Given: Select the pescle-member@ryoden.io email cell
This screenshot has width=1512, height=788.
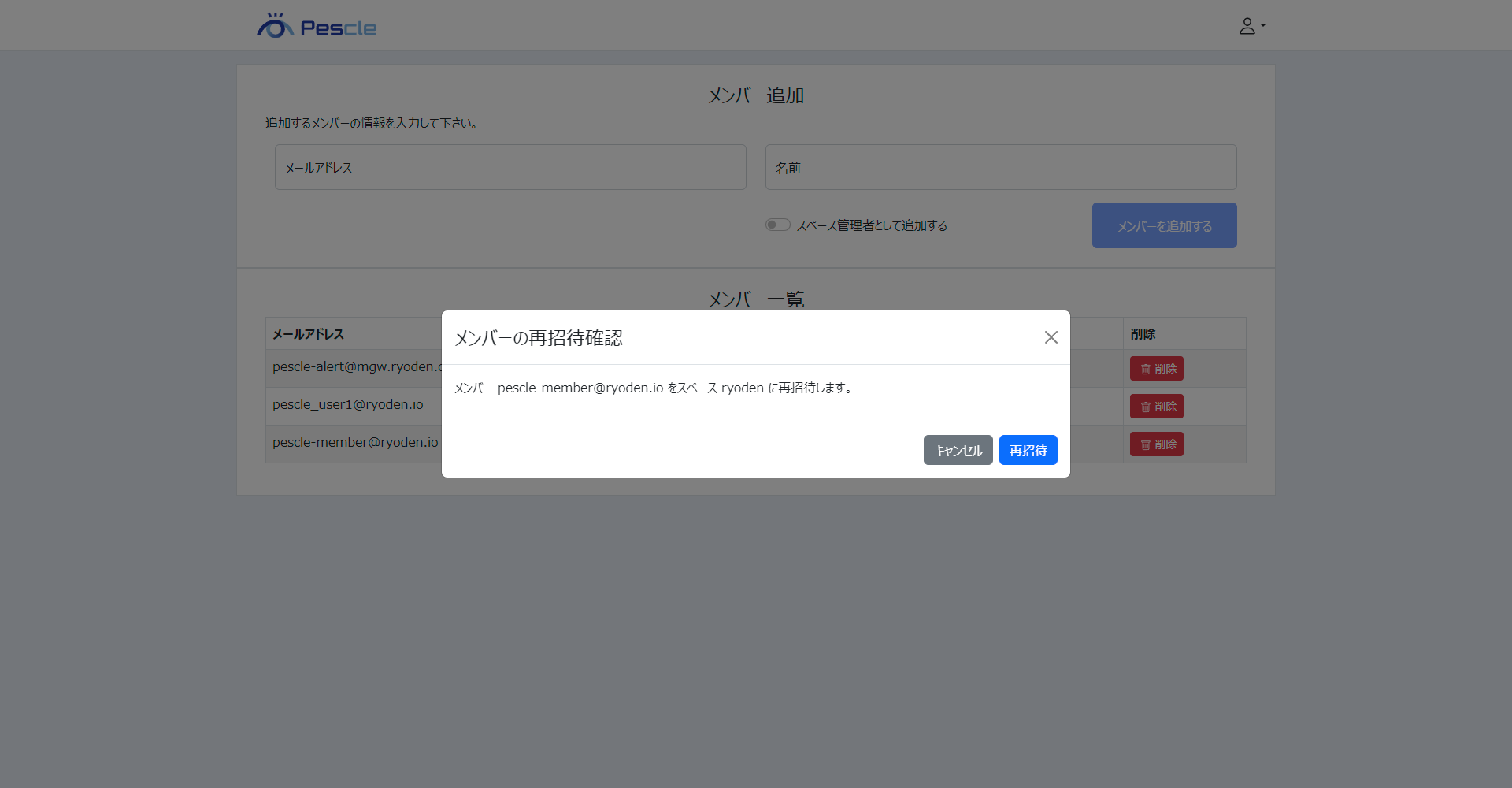Looking at the screenshot, I should [x=355, y=443].
